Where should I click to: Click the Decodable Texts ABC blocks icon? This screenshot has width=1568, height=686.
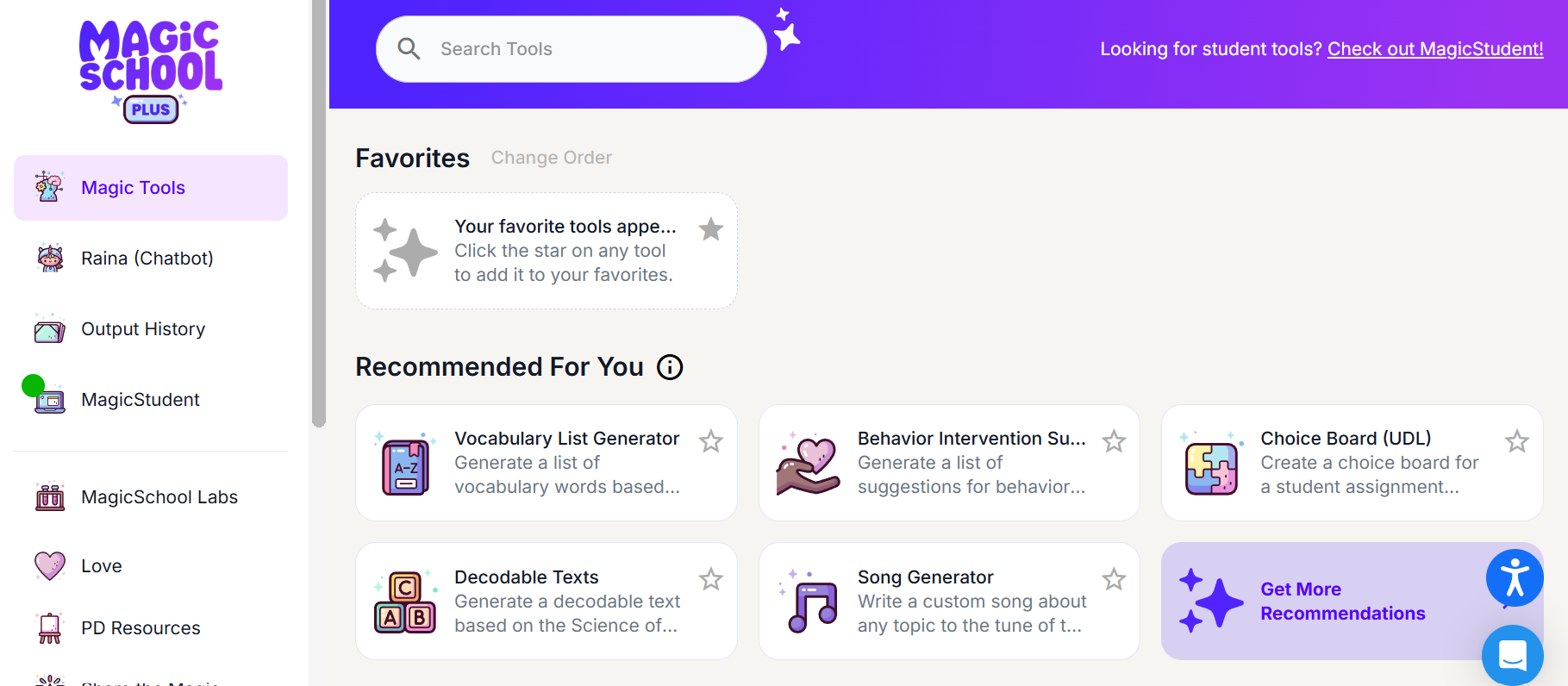405,602
